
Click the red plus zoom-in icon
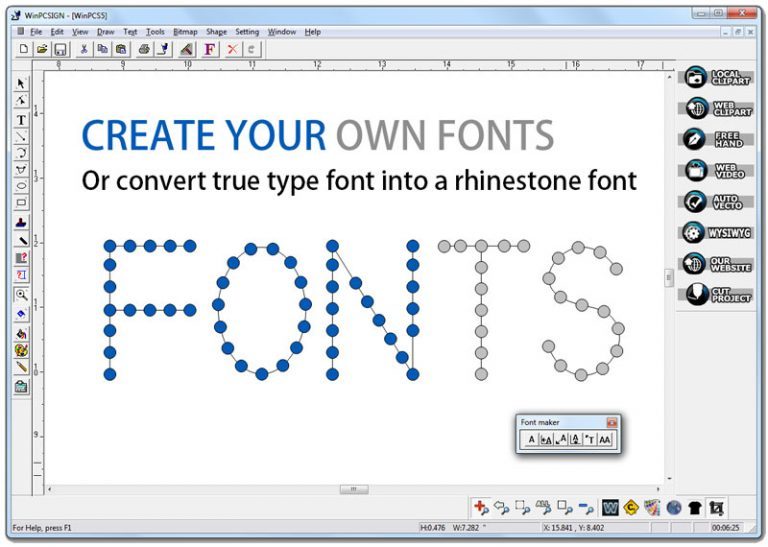pos(481,508)
